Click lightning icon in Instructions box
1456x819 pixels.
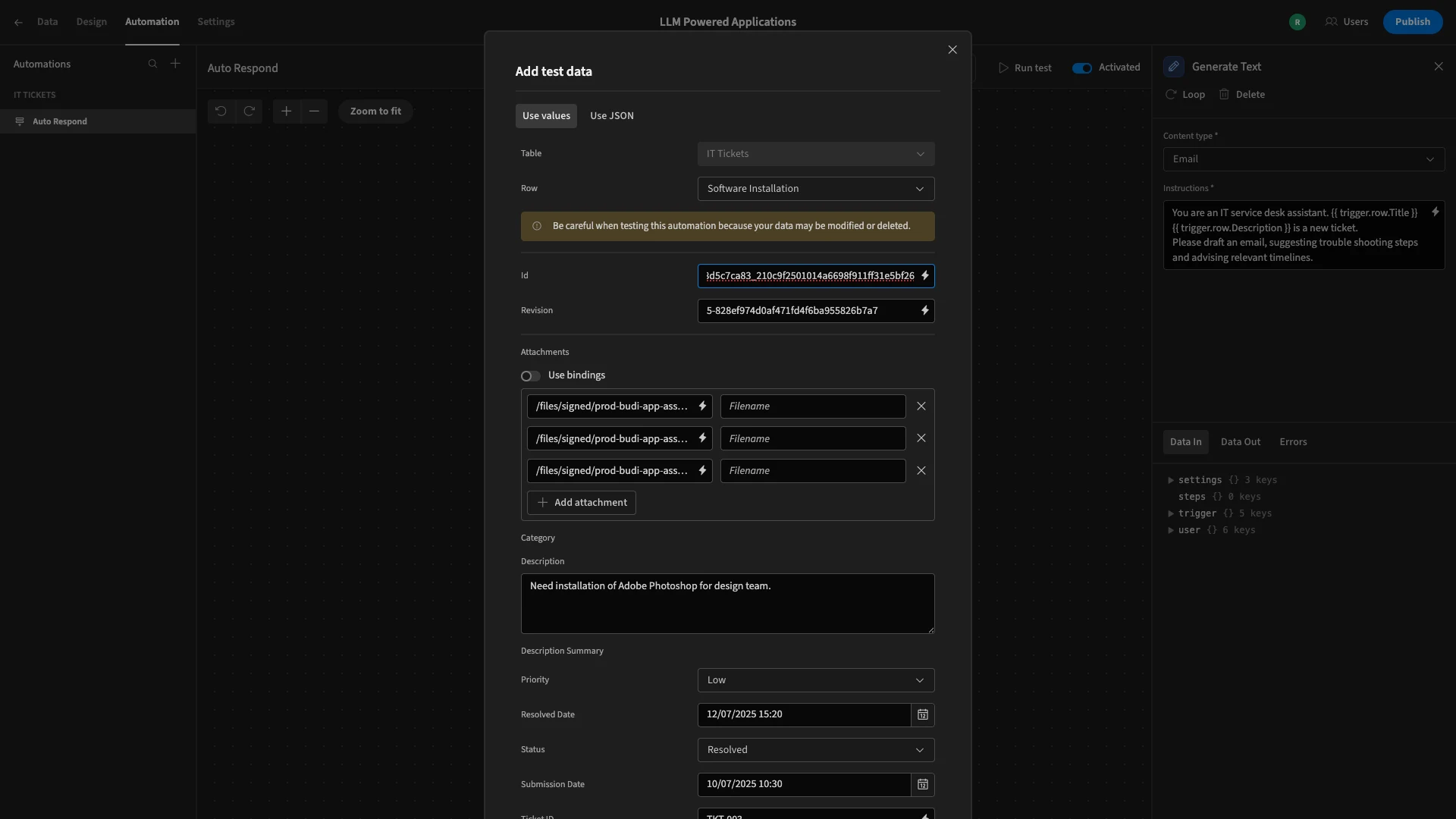(x=1435, y=212)
